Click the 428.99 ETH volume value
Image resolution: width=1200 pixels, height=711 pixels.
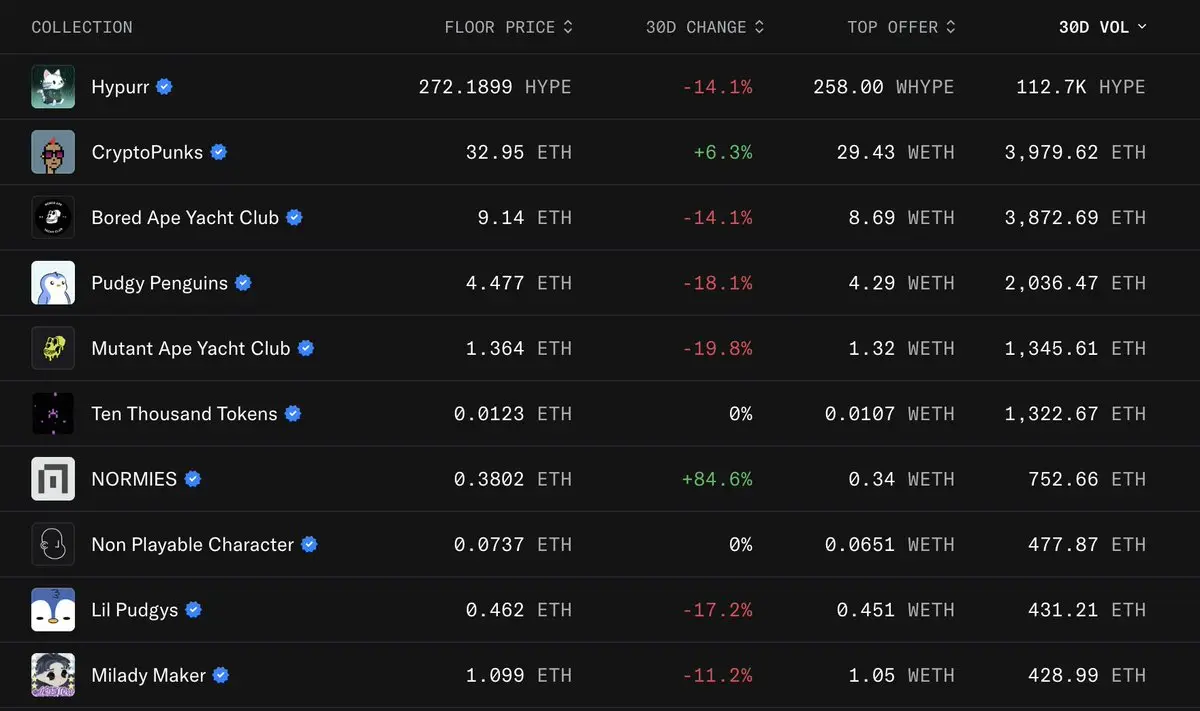point(1087,675)
